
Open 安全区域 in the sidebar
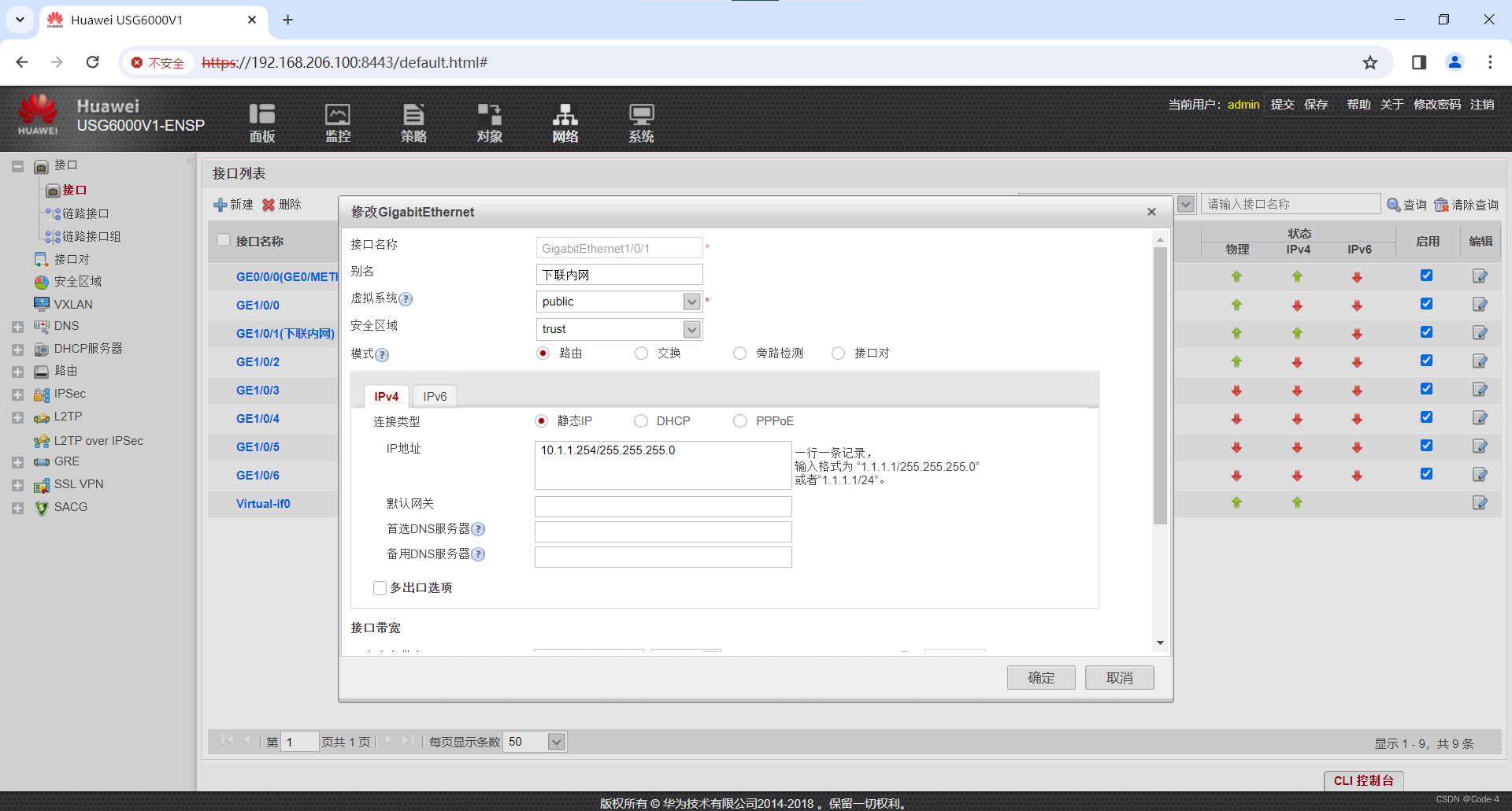click(77, 281)
